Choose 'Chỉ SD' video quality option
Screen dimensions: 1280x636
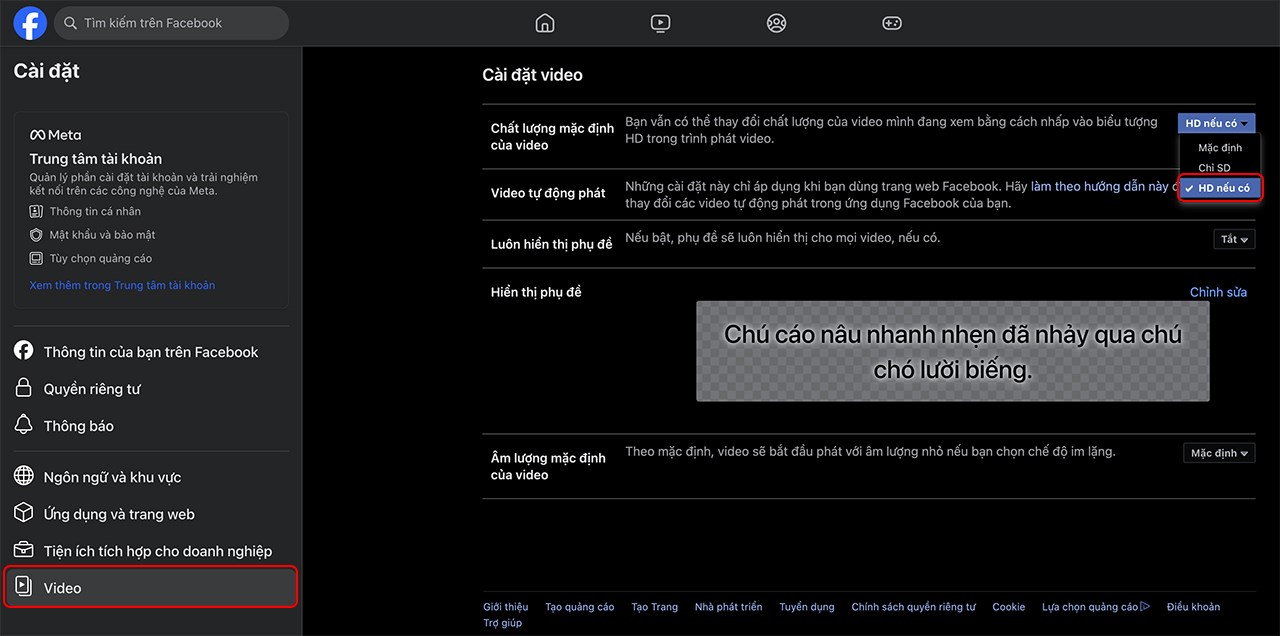1214,168
